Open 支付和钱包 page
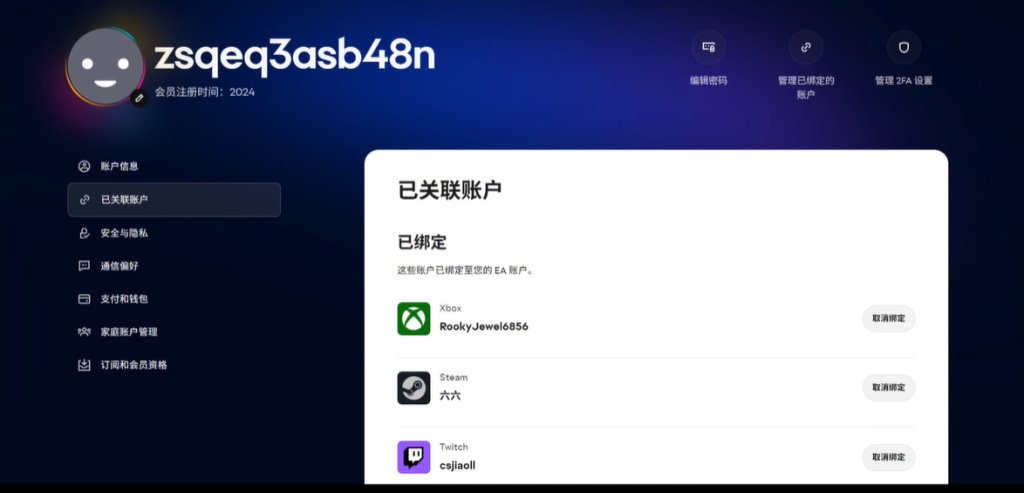This screenshot has height=493, width=1024. pyautogui.click(x=124, y=299)
